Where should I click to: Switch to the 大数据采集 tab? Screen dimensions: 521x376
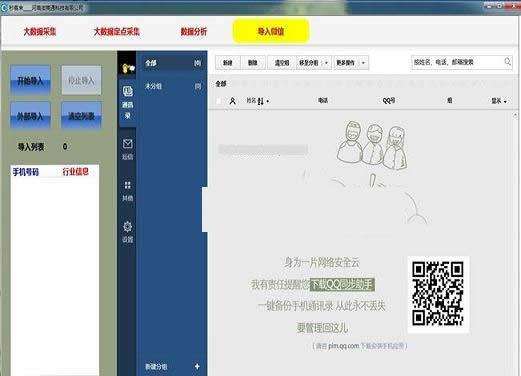click(40, 32)
